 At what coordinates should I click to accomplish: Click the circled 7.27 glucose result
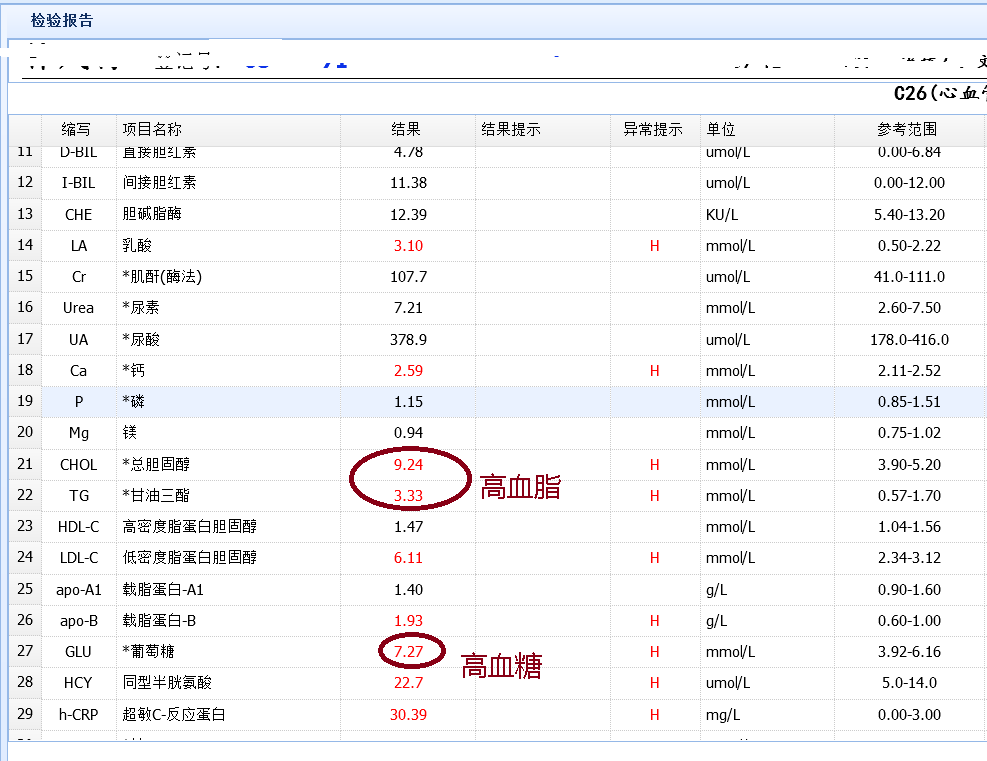(x=409, y=651)
